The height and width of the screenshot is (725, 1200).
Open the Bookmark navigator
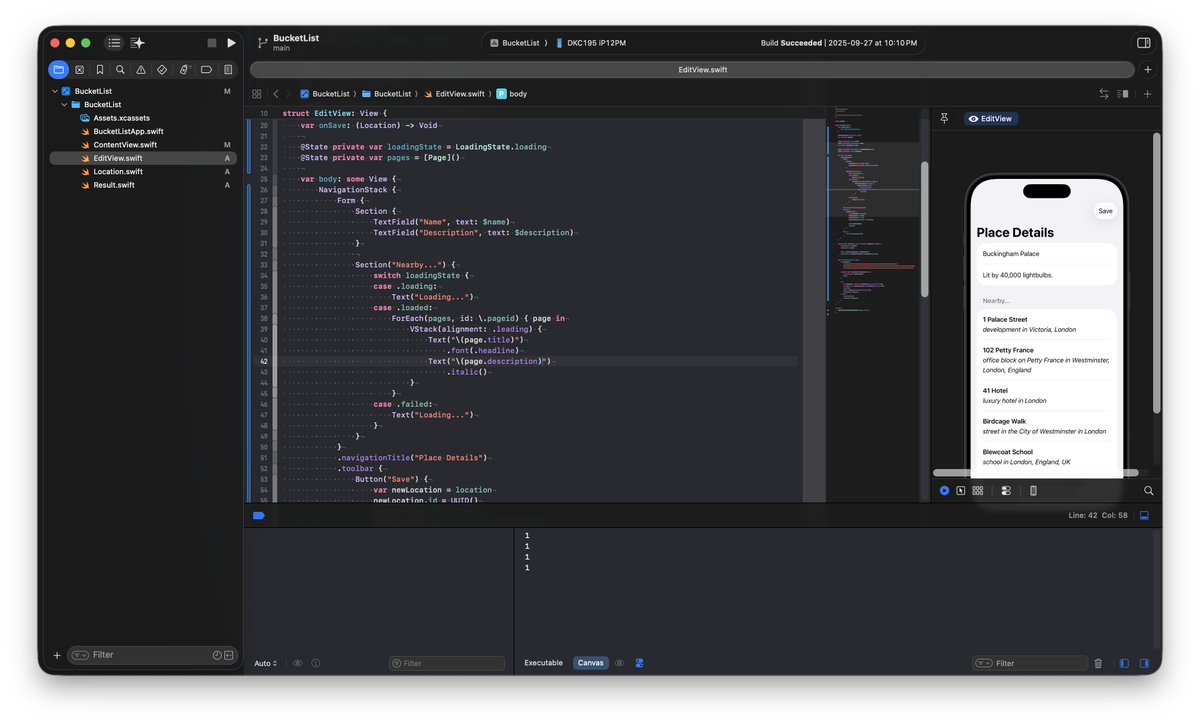click(100, 70)
